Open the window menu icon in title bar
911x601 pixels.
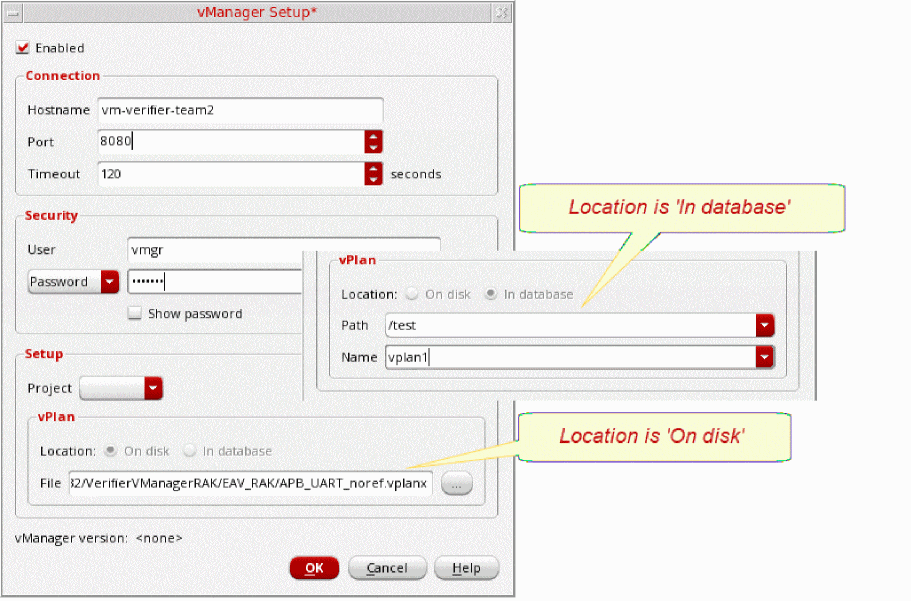12,12
